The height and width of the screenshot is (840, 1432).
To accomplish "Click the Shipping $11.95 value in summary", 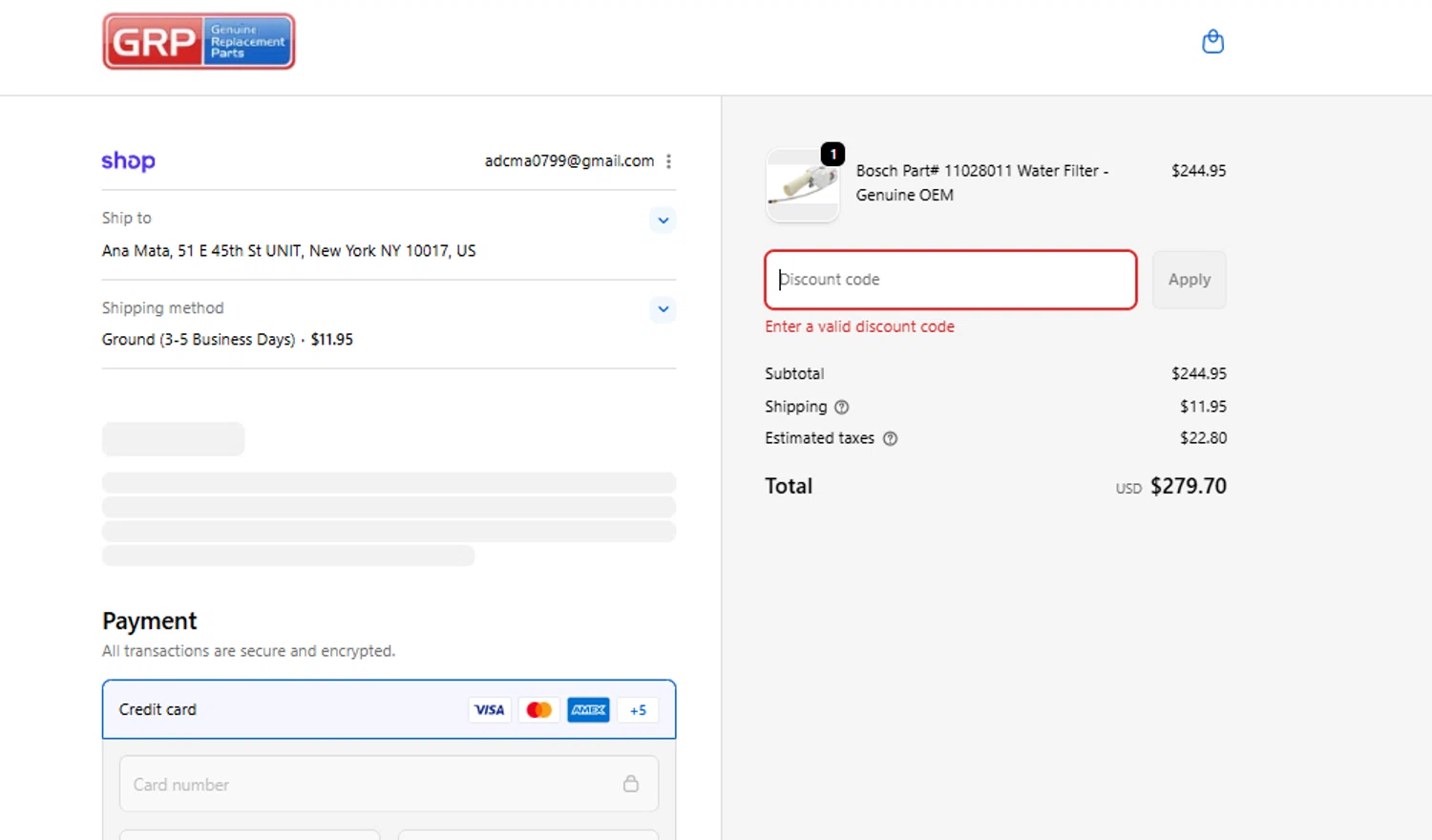I will coord(1203,407).
